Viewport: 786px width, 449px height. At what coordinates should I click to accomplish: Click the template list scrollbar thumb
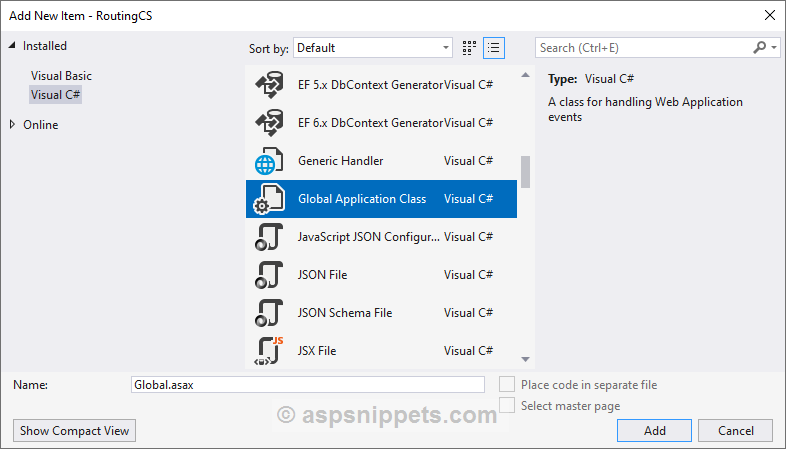(x=525, y=172)
